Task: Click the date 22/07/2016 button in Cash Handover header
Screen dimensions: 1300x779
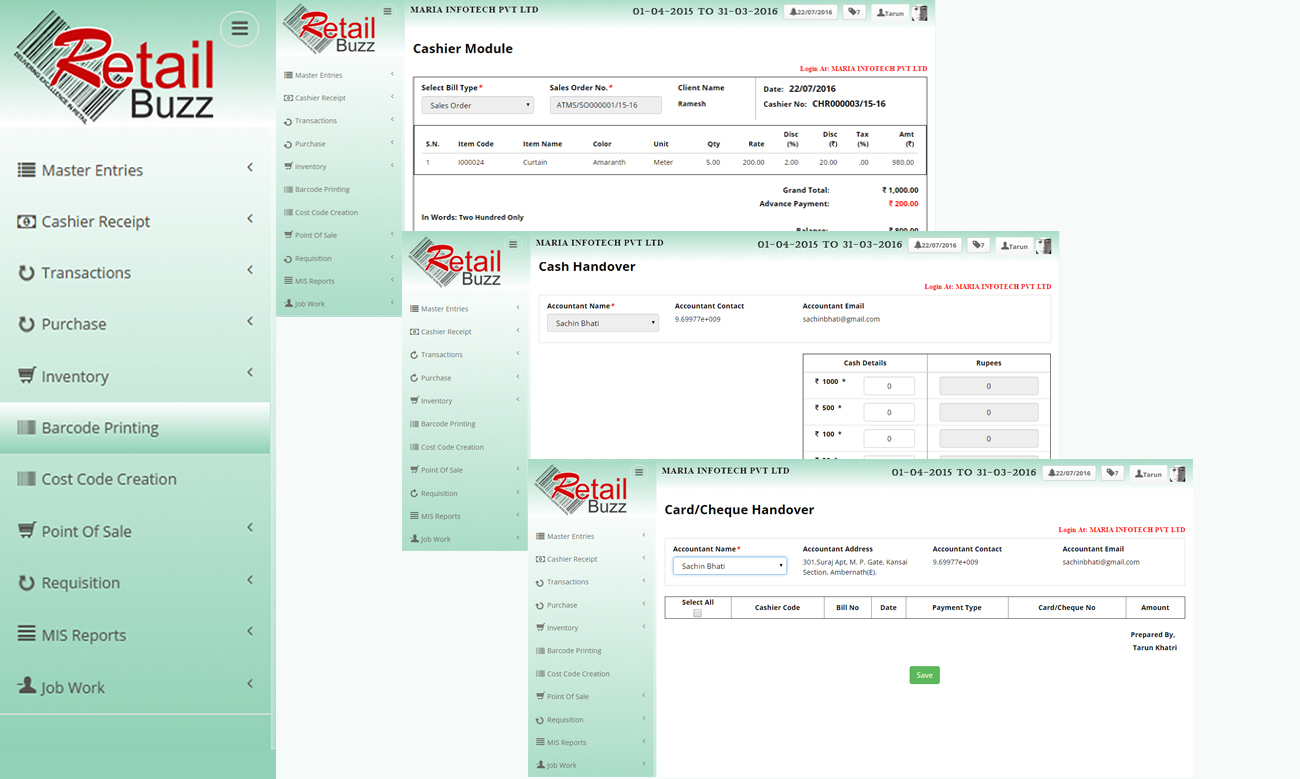Action: [935, 245]
